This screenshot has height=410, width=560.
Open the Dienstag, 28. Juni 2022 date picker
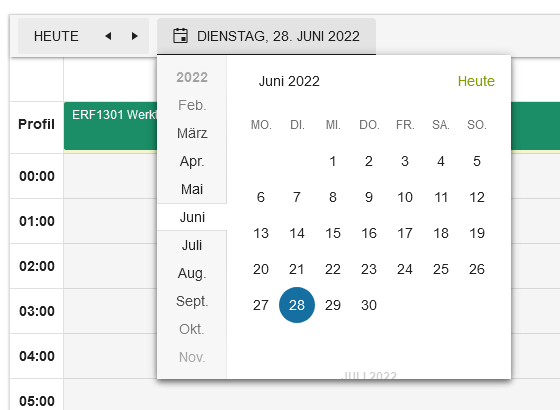point(266,36)
